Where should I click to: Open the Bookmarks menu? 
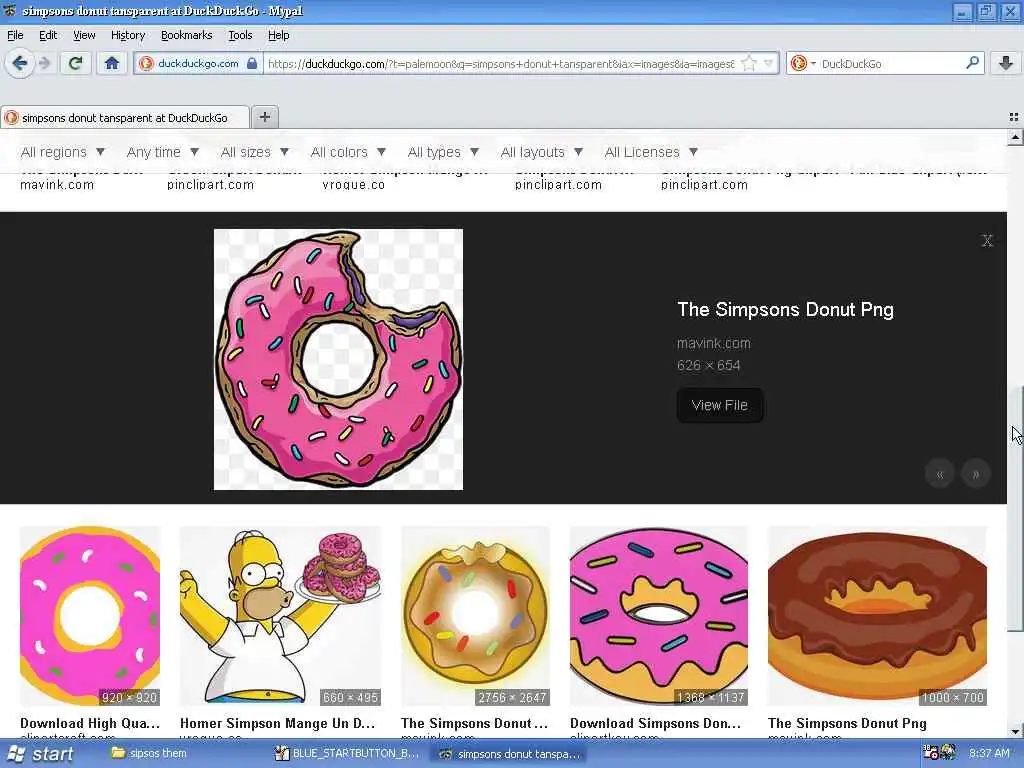coord(186,35)
